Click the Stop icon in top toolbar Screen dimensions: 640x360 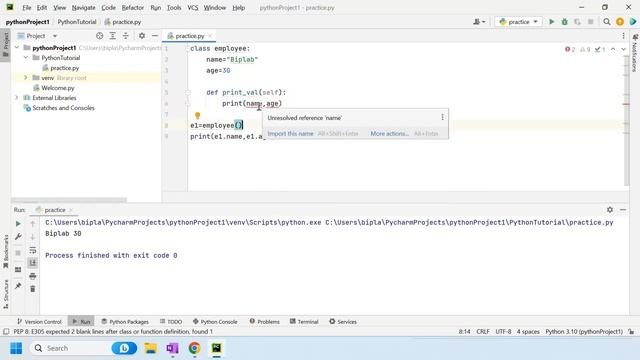590,22
